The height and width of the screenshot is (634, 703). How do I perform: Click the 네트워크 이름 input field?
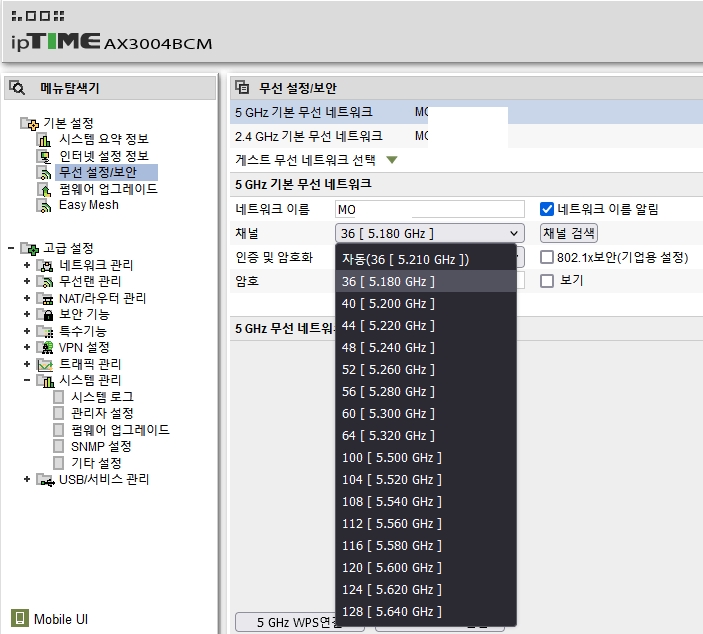click(x=430, y=209)
